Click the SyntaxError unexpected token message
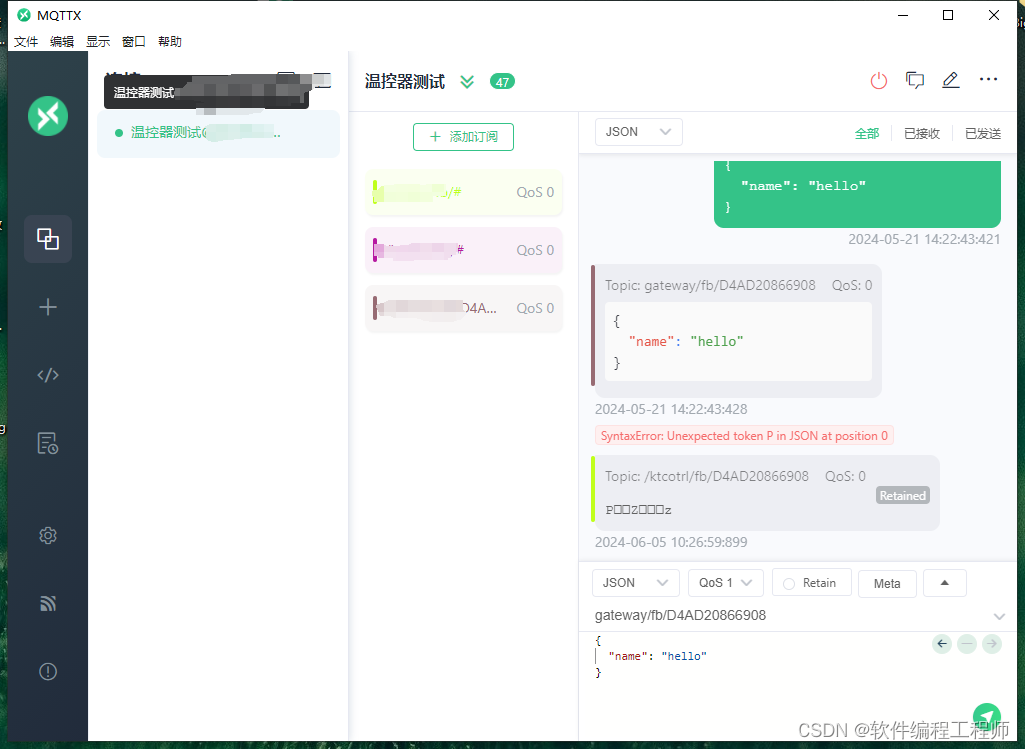The height and width of the screenshot is (749, 1025). (x=744, y=436)
